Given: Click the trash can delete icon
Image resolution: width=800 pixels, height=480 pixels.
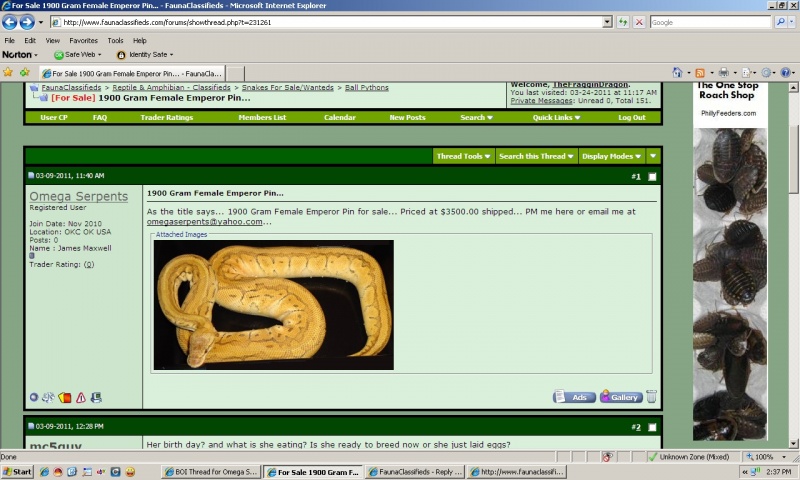Looking at the screenshot, I should pyautogui.click(x=652, y=396).
